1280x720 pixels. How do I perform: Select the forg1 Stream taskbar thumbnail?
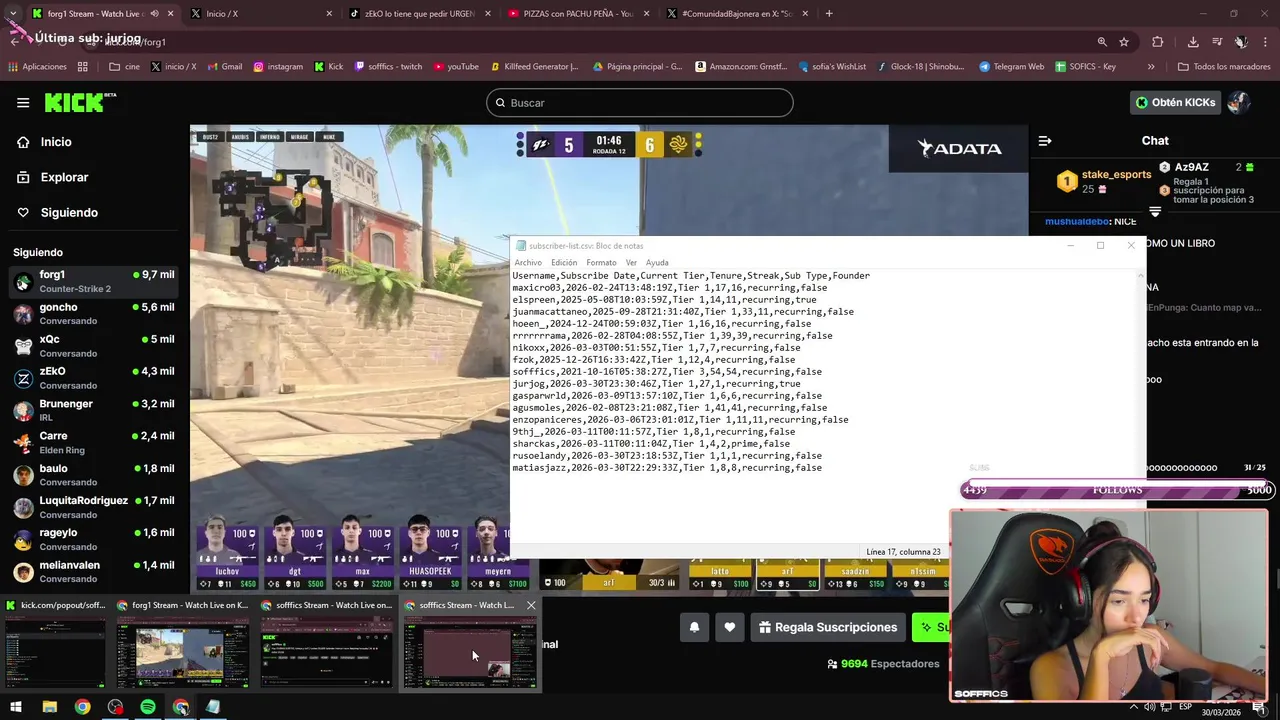pos(183,644)
